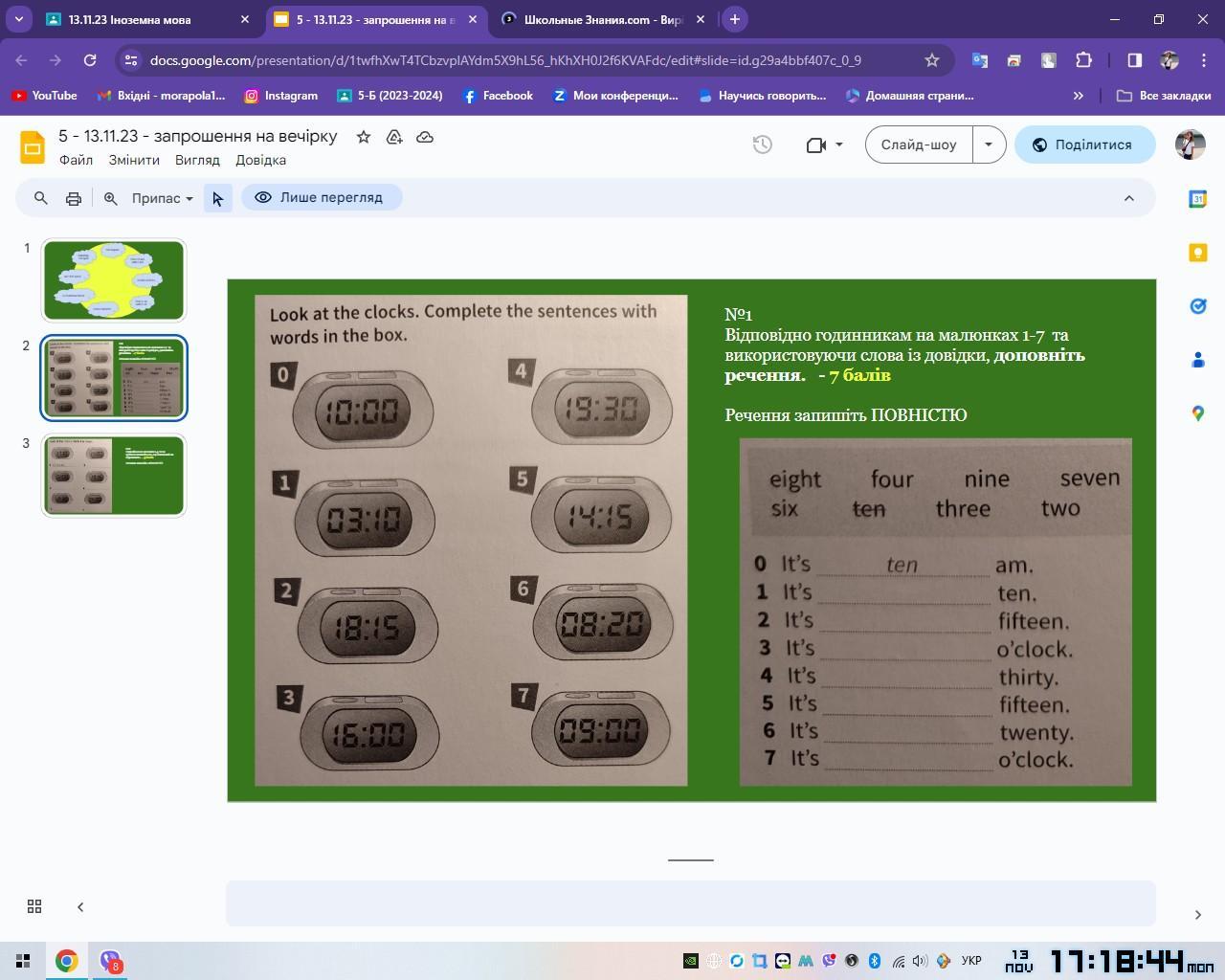1225x980 pixels.
Task: Reload the browser page
Action: [90, 60]
